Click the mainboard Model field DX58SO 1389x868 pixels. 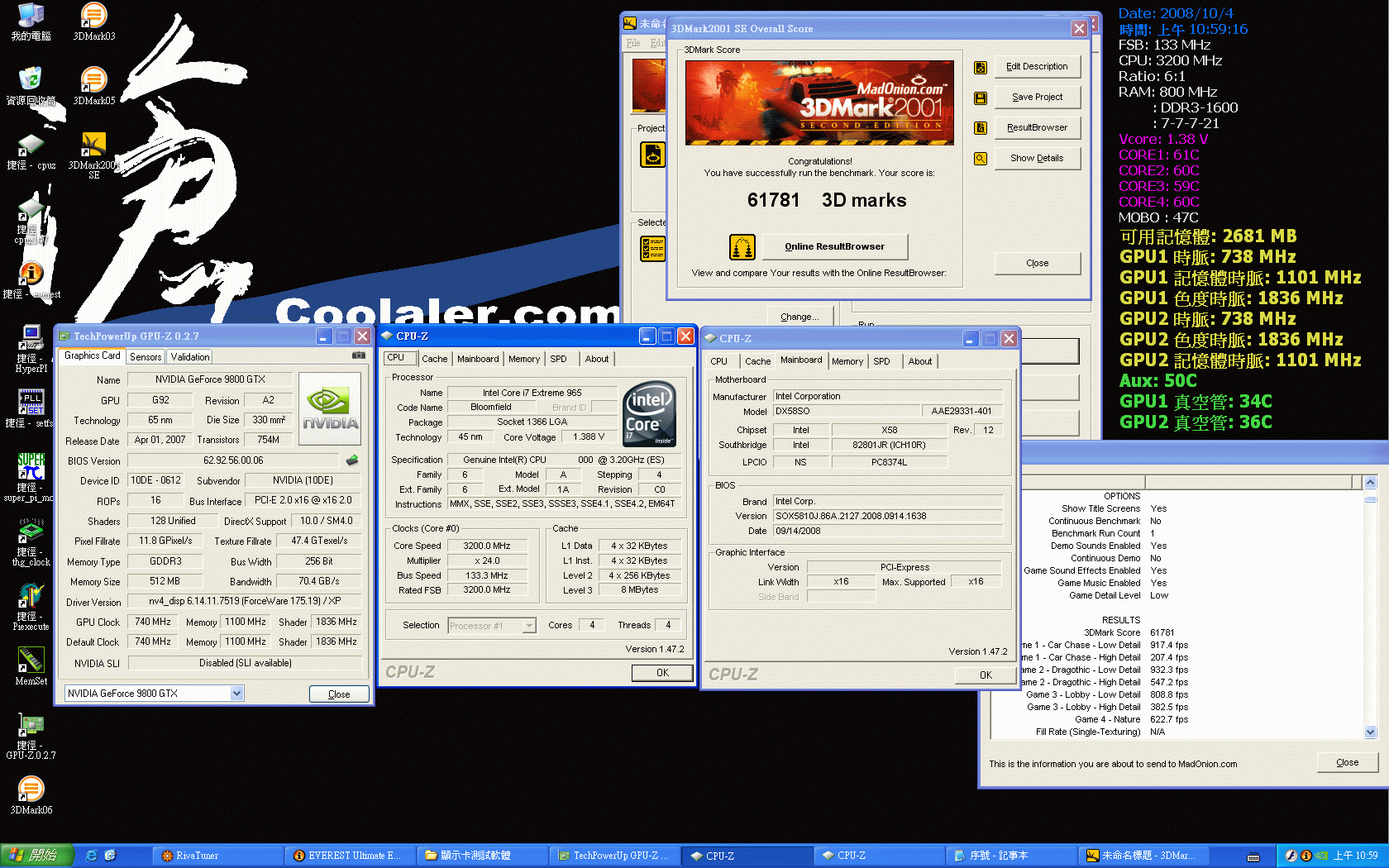pos(846,411)
